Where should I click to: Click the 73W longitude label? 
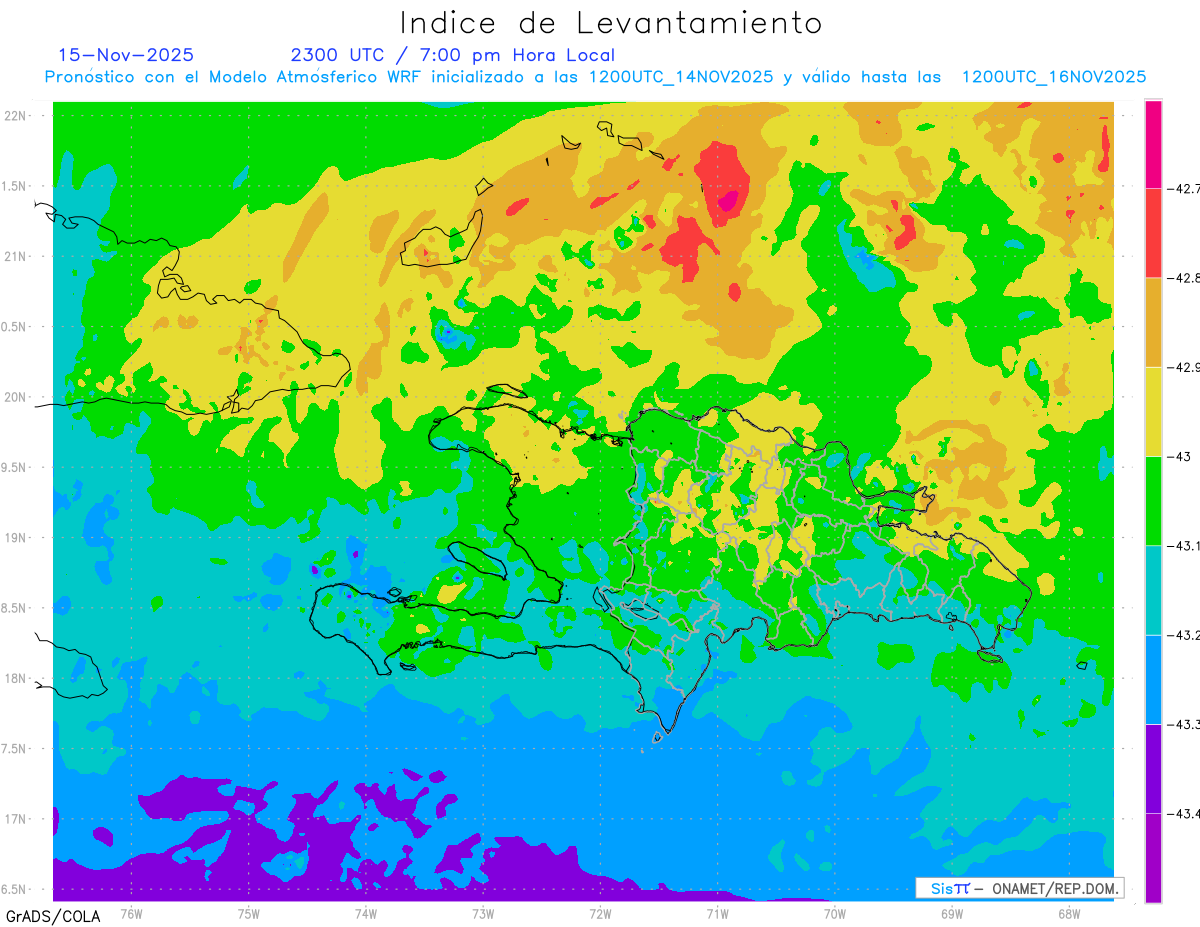coord(483,913)
